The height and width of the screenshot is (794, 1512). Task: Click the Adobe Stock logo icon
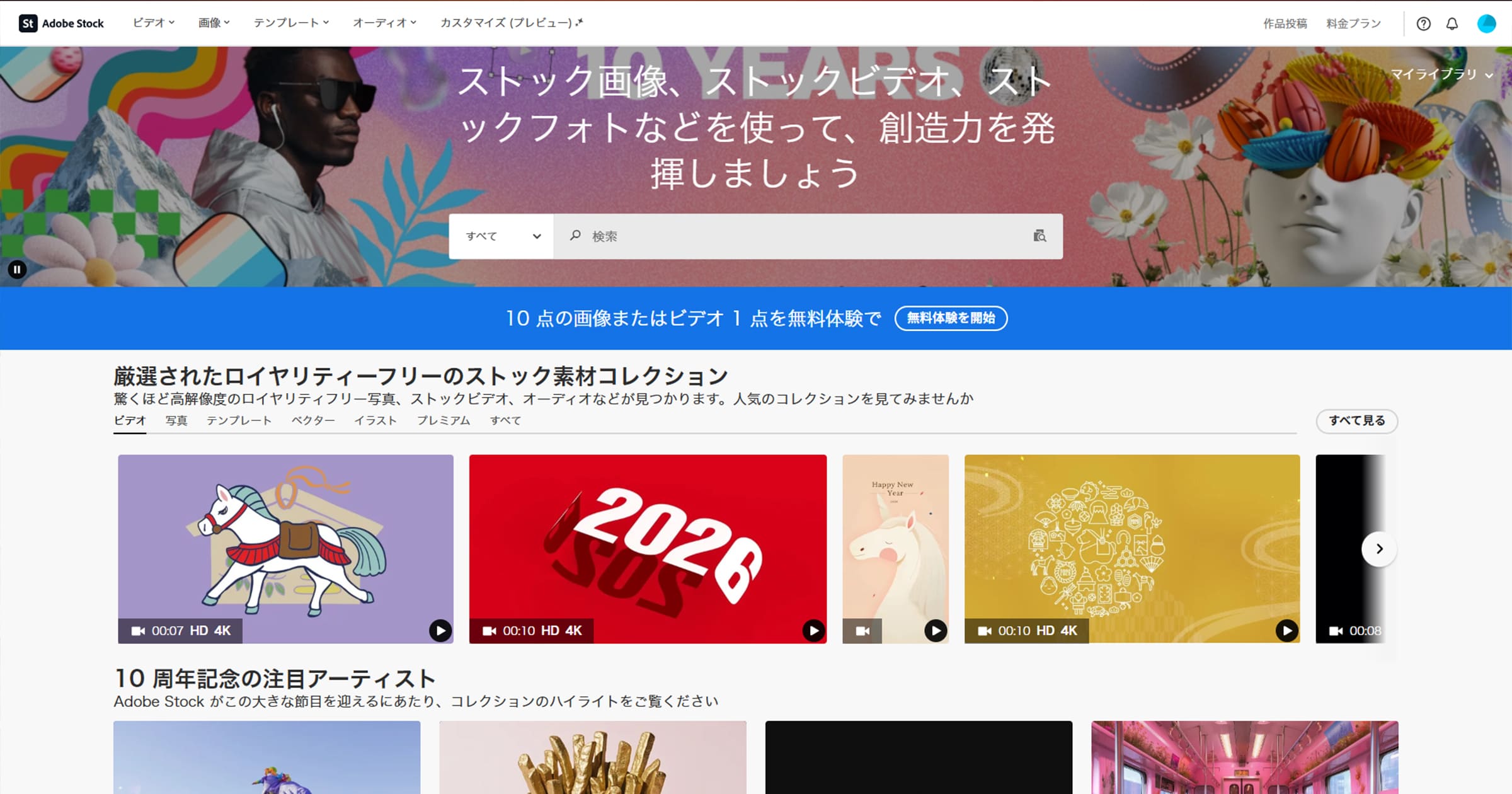pos(28,23)
